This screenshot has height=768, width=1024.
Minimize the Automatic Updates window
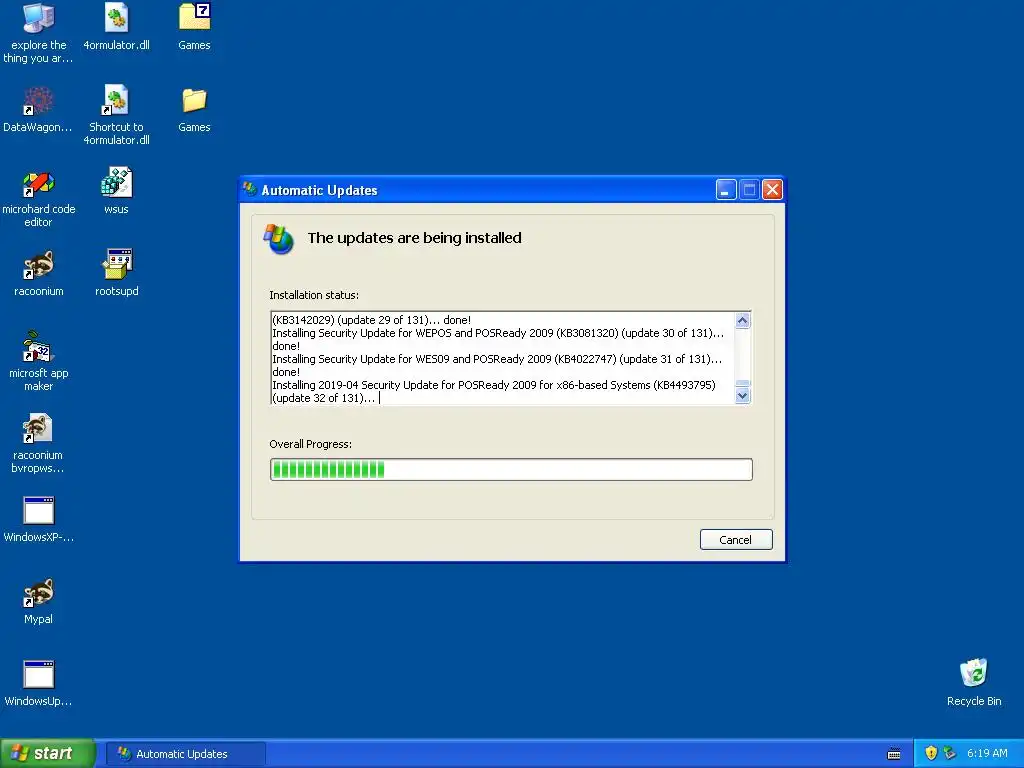tap(726, 190)
